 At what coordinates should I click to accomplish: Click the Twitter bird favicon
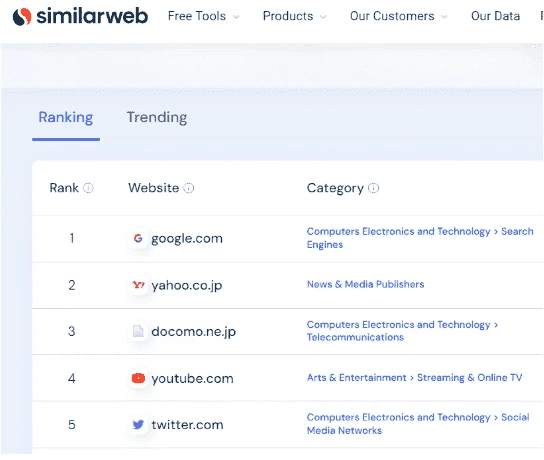[138, 425]
